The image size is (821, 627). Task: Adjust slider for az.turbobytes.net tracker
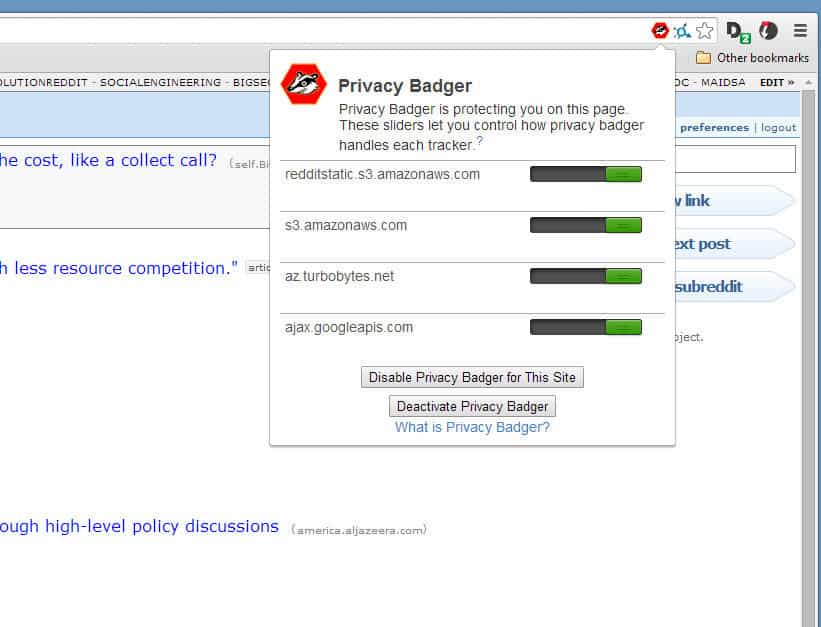coord(586,276)
